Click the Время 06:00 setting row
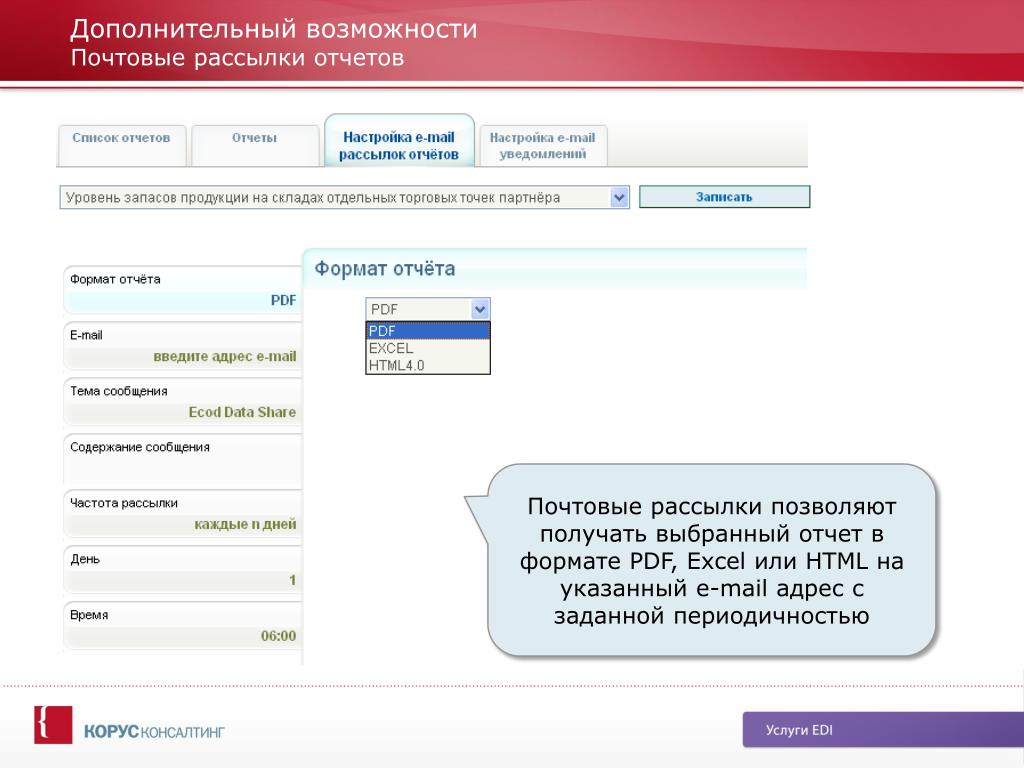The height and width of the screenshot is (768, 1024). 183,626
